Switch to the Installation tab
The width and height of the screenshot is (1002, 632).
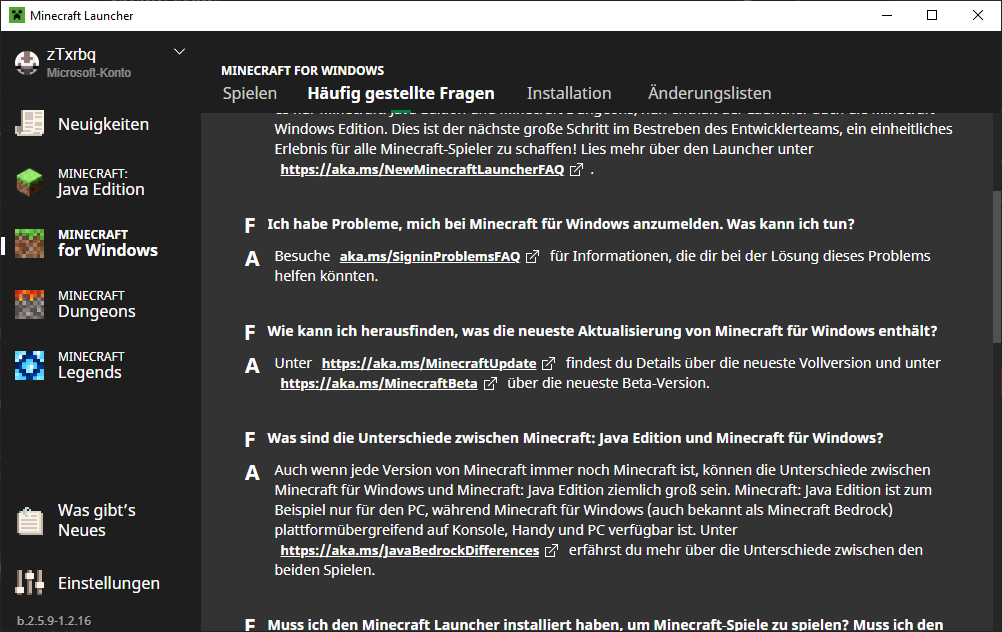(x=569, y=93)
